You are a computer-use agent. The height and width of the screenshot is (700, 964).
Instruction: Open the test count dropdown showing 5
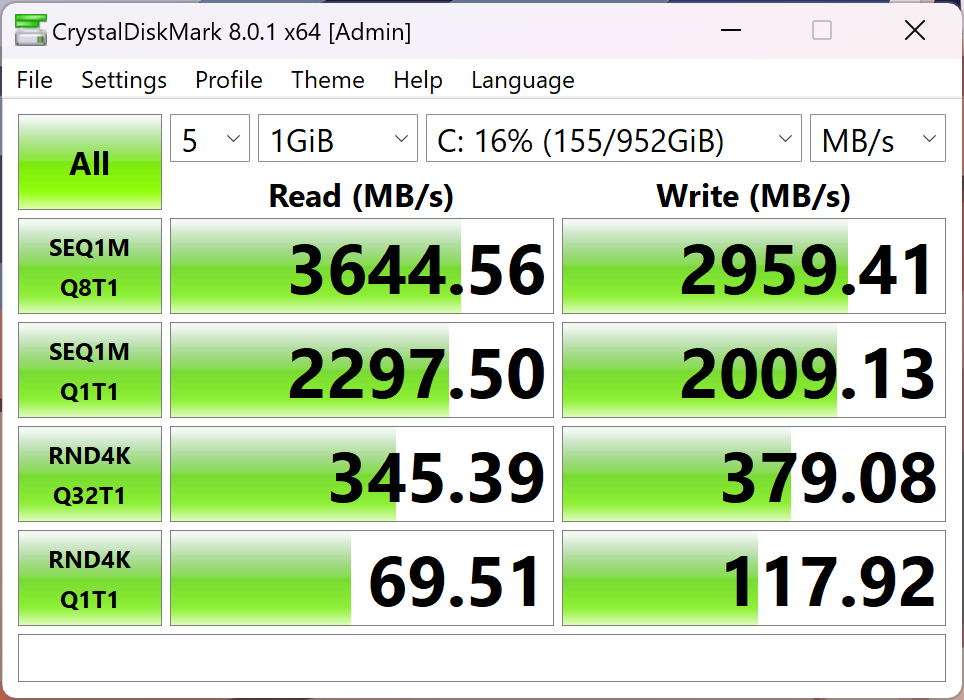(x=210, y=140)
